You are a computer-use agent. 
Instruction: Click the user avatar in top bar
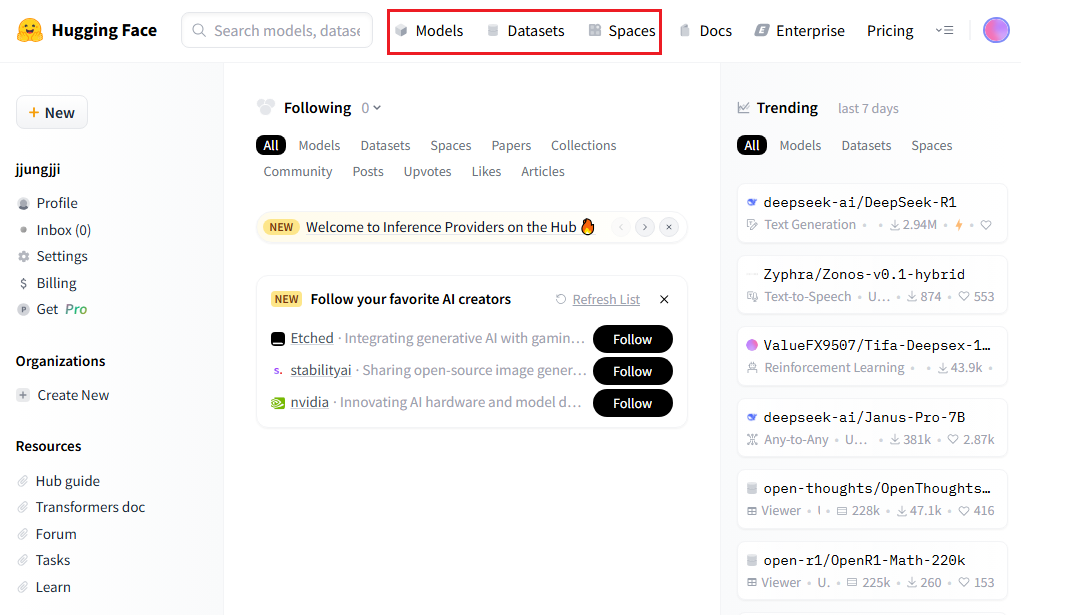(996, 30)
